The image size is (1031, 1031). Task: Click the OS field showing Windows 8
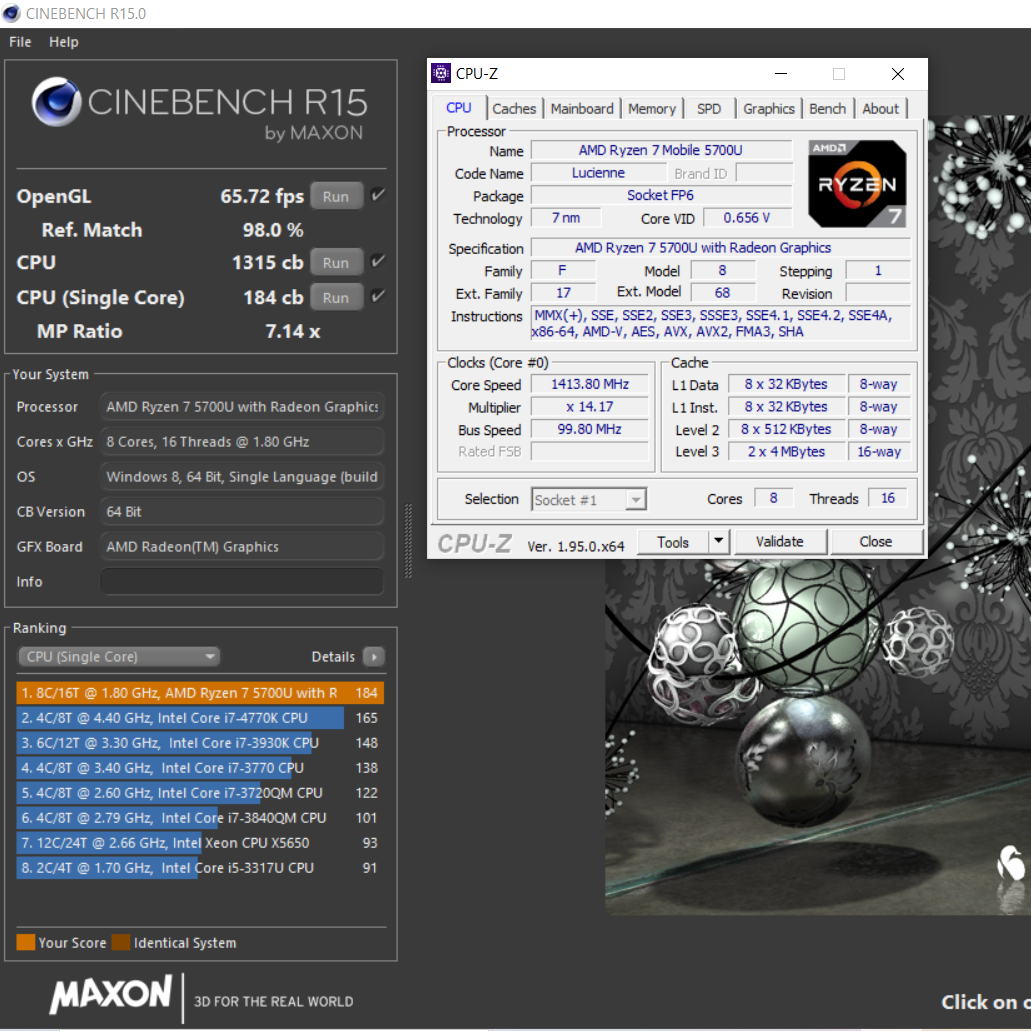click(242, 477)
